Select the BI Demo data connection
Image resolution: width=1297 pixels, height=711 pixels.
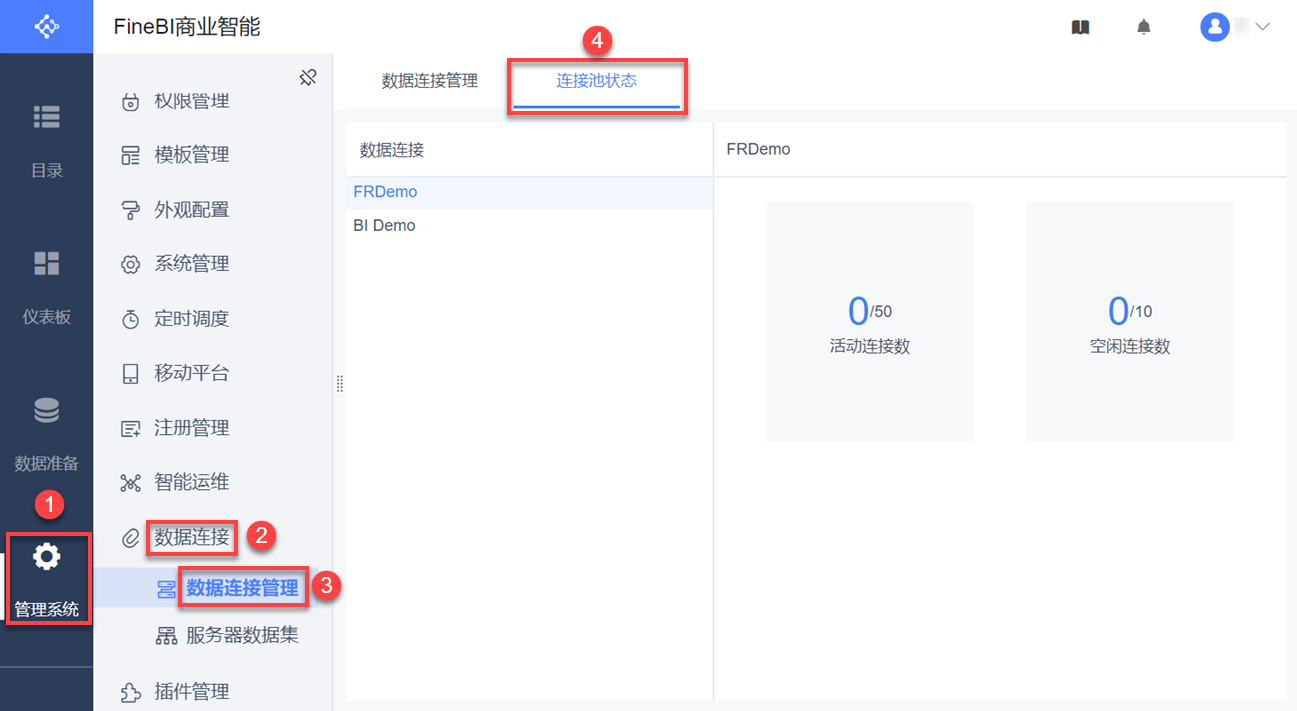click(385, 226)
